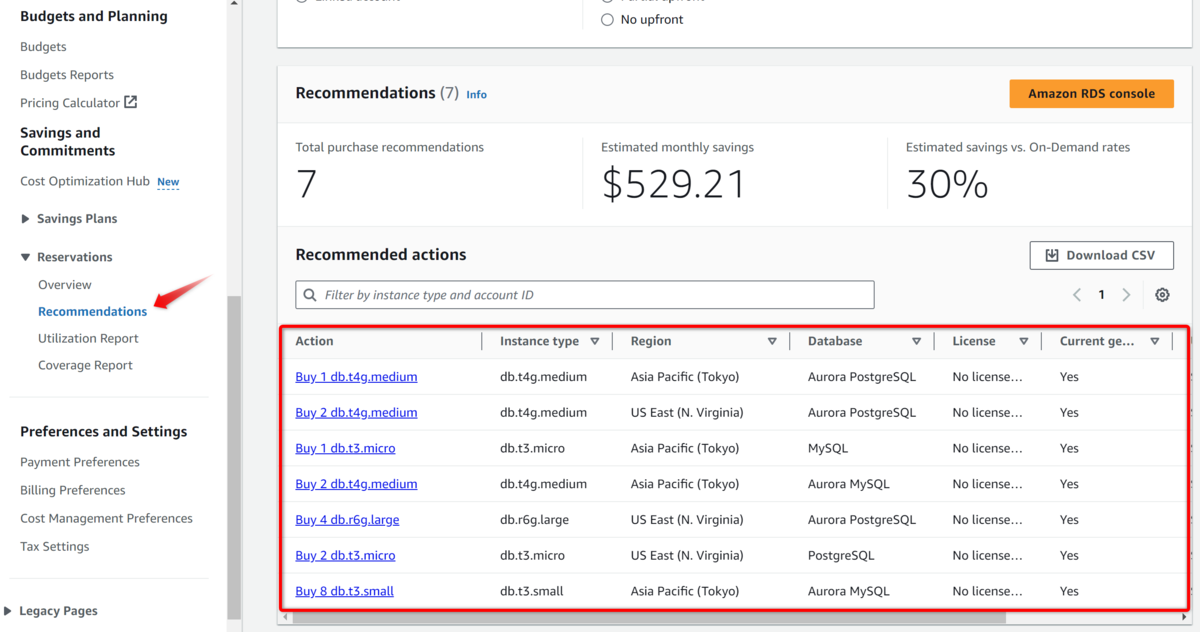Open Billing Preferences
Image resolution: width=1200 pixels, height=632 pixels.
point(73,490)
